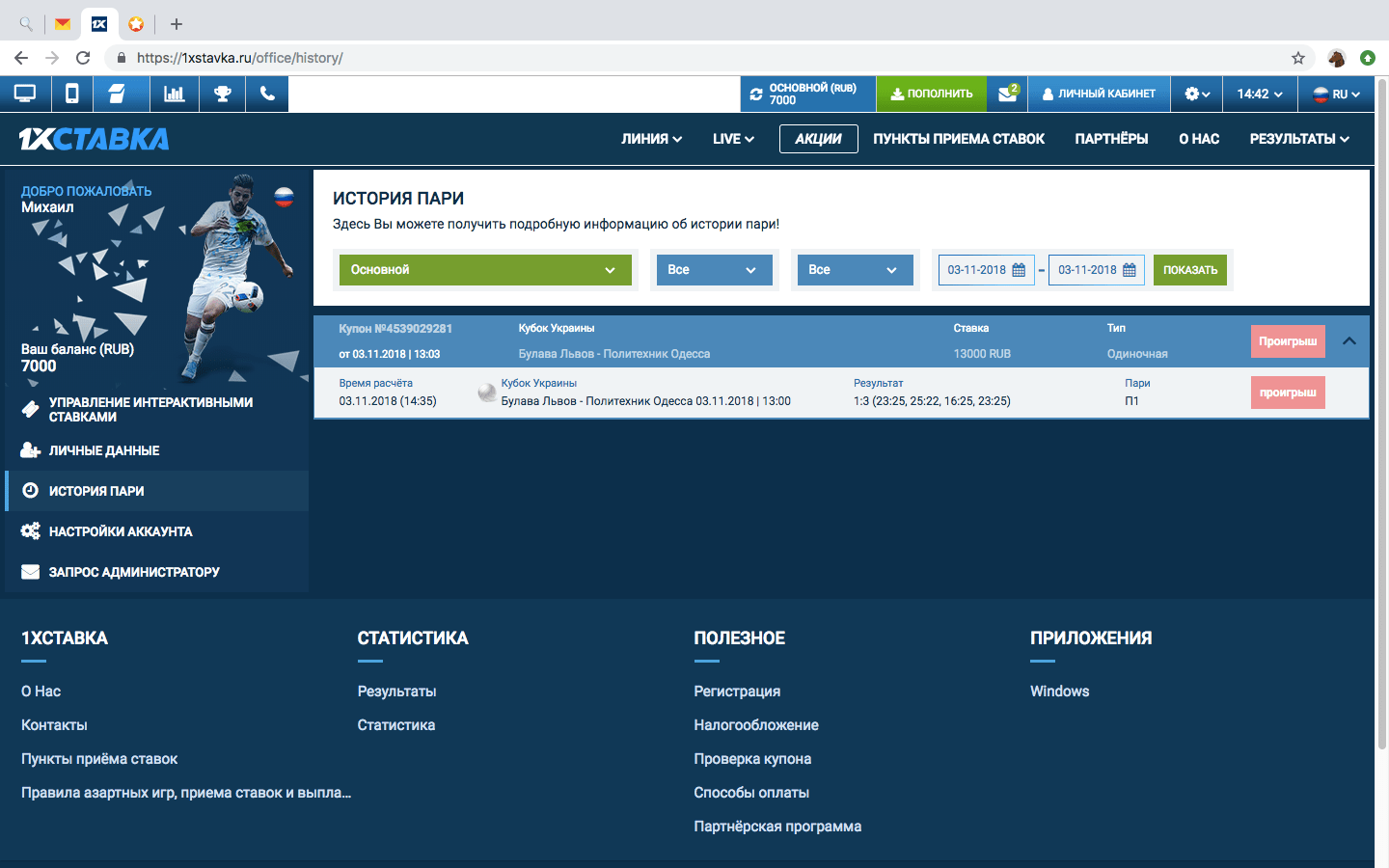1389x868 pixels.
Task: Open the Проверка купона footer link
Action: click(752, 759)
